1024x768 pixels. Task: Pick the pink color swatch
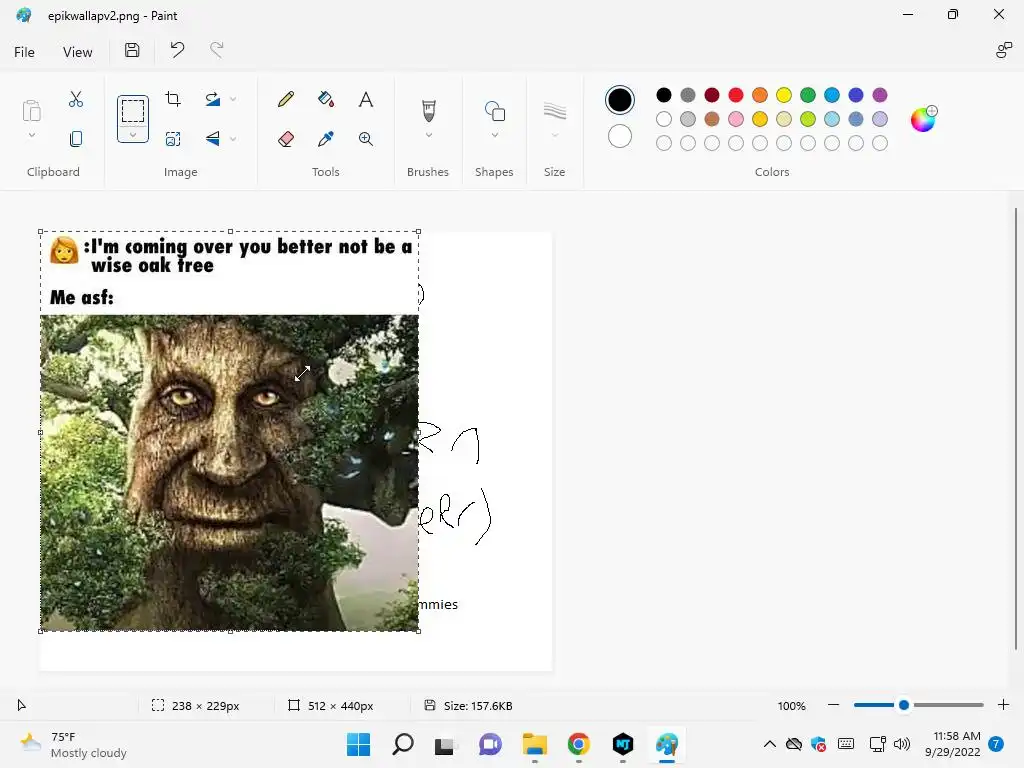[735, 119]
